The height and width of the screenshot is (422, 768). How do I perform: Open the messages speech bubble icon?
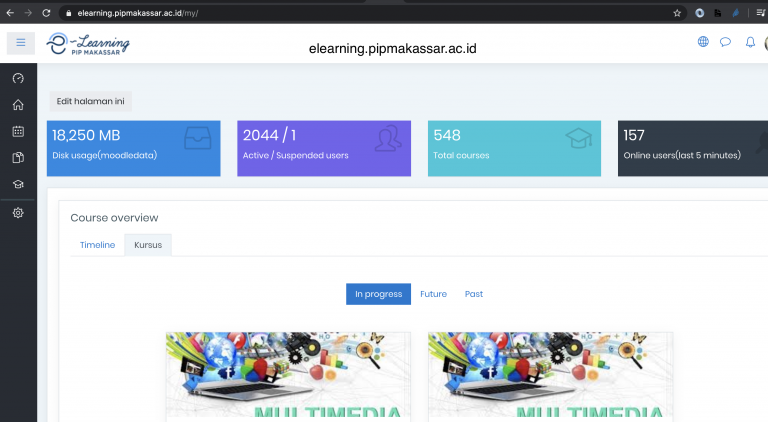[725, 42]
